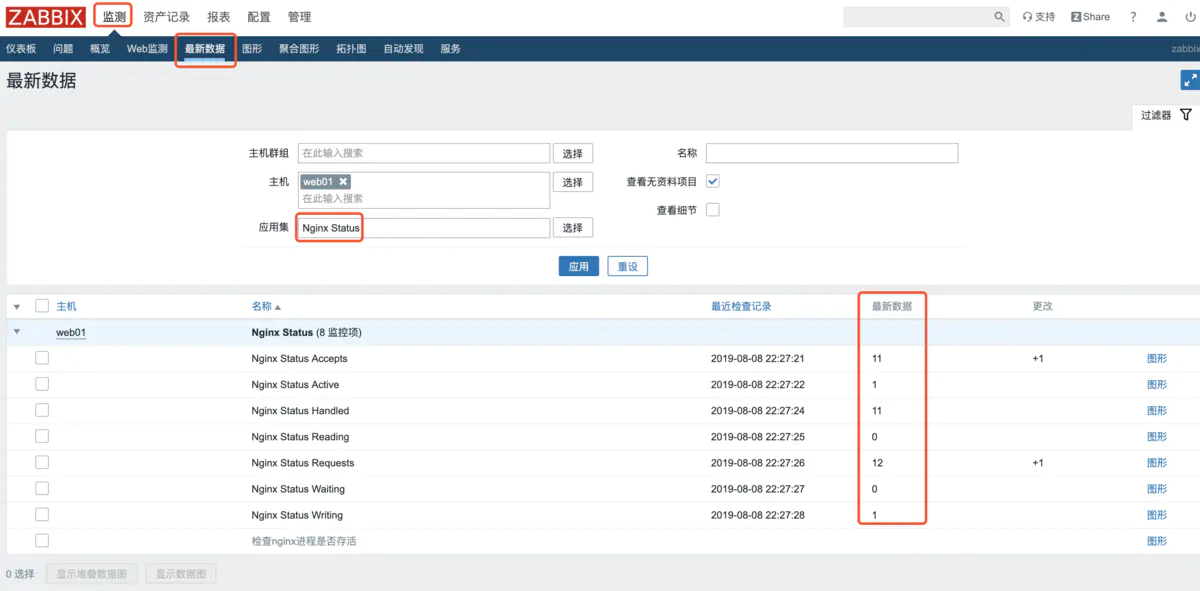Open the 支持 support link
The width and height of the screenshot is (1200, 591).
[1039, 17]
